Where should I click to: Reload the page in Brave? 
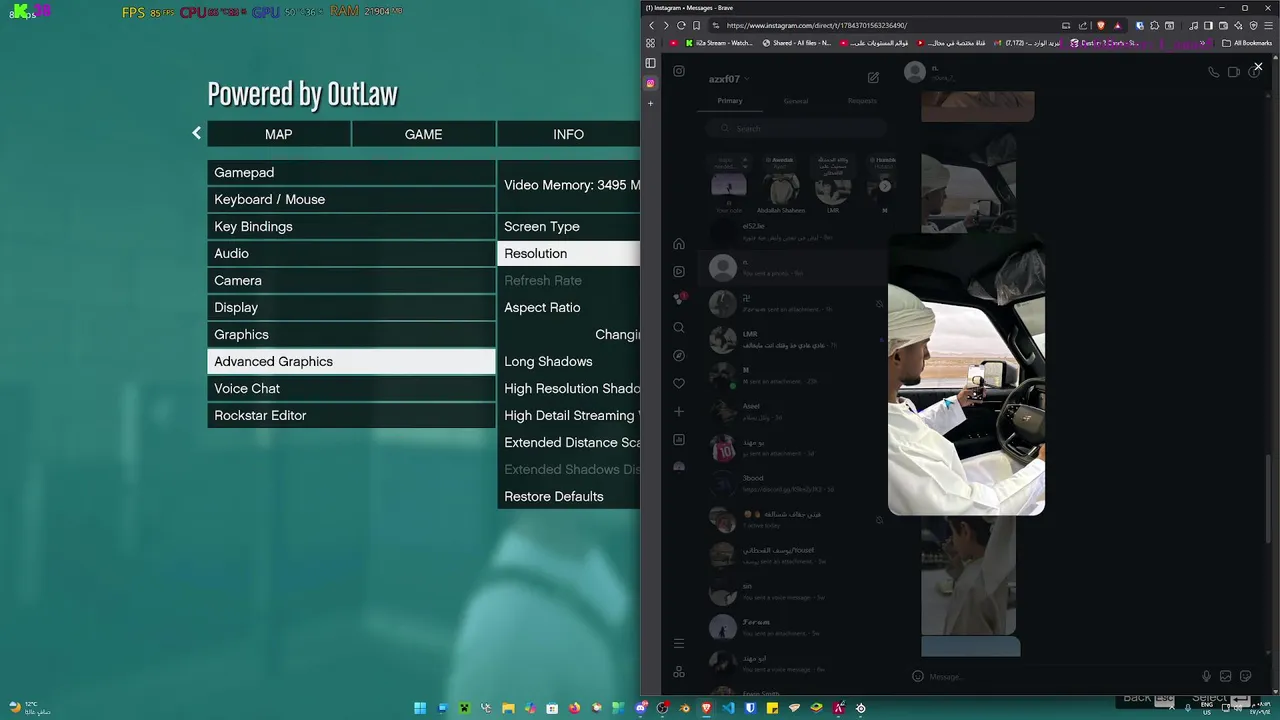coord(681,25)
